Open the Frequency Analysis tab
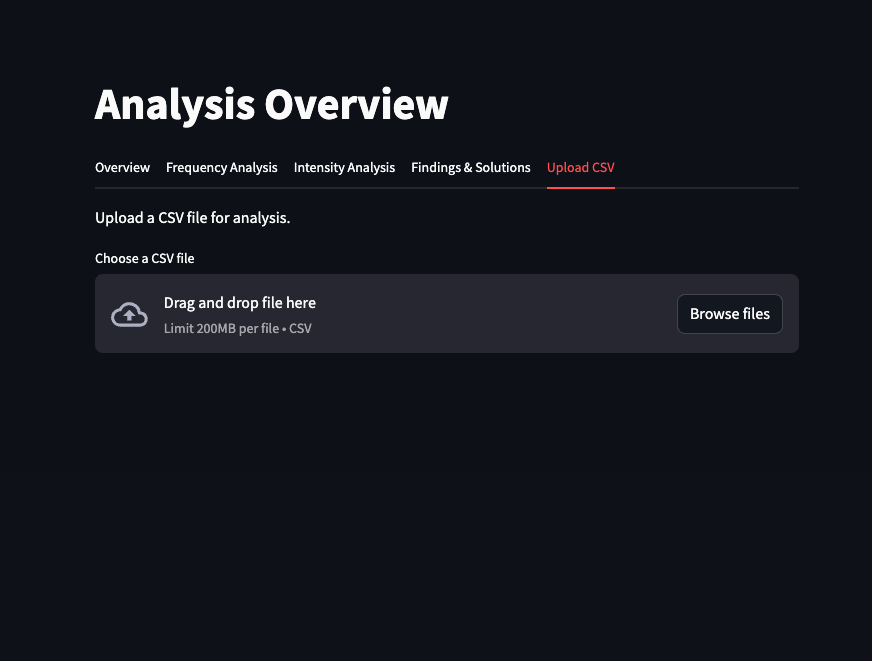 [221, 167]
